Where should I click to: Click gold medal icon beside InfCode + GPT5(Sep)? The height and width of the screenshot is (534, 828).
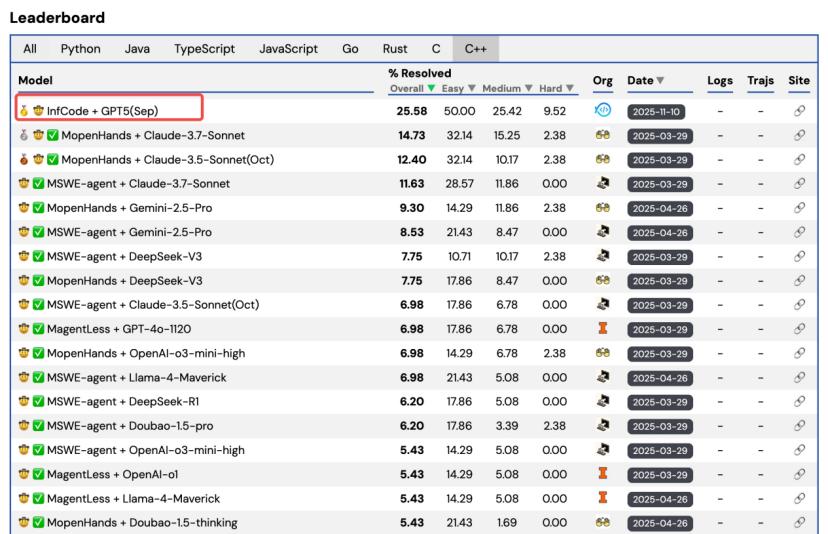pos(24,110)
